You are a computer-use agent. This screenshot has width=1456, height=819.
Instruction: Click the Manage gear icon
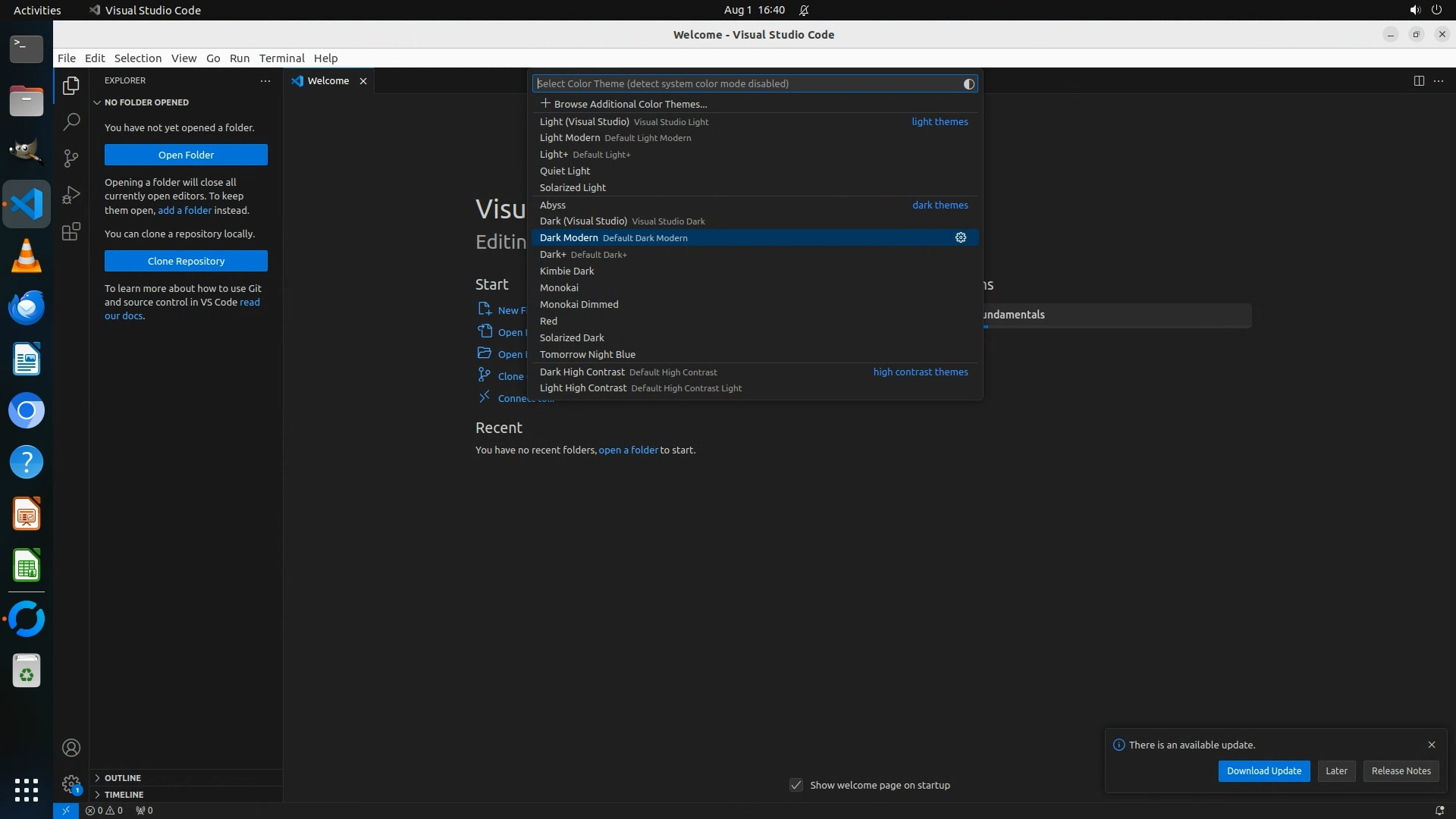point(71,784)
